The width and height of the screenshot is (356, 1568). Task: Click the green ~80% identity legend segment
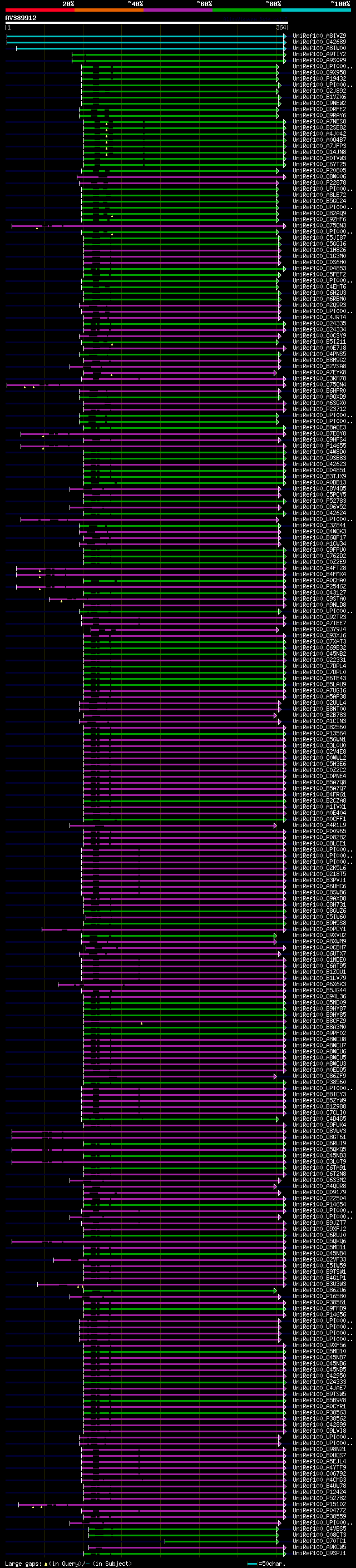point(247,10)
